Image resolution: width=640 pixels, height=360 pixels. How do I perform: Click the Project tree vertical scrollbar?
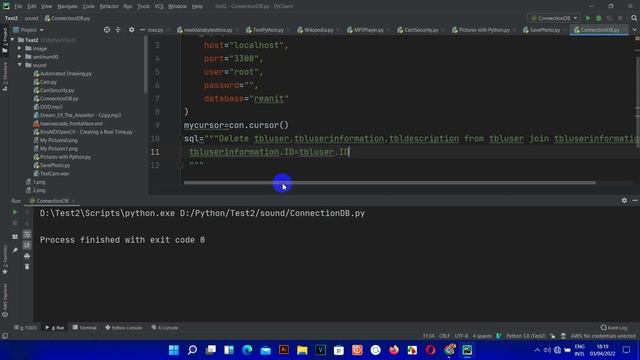(146, 64)
